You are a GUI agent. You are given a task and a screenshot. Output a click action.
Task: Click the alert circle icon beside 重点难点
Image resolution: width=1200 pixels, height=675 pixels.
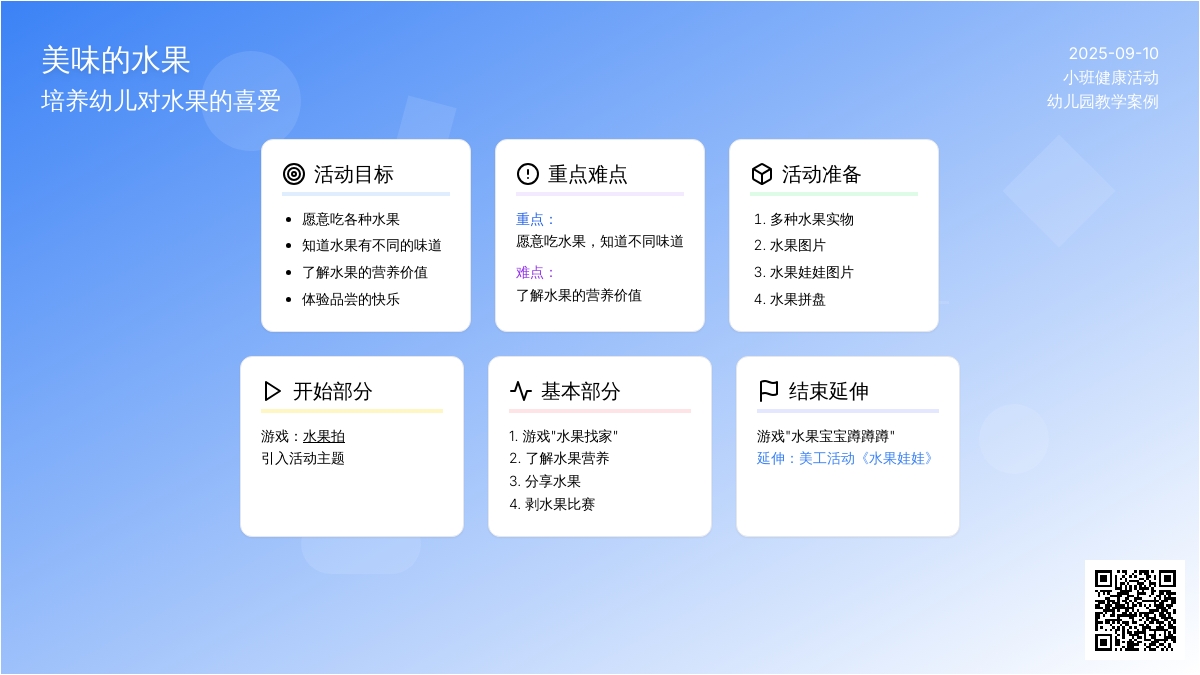point(527,174)
